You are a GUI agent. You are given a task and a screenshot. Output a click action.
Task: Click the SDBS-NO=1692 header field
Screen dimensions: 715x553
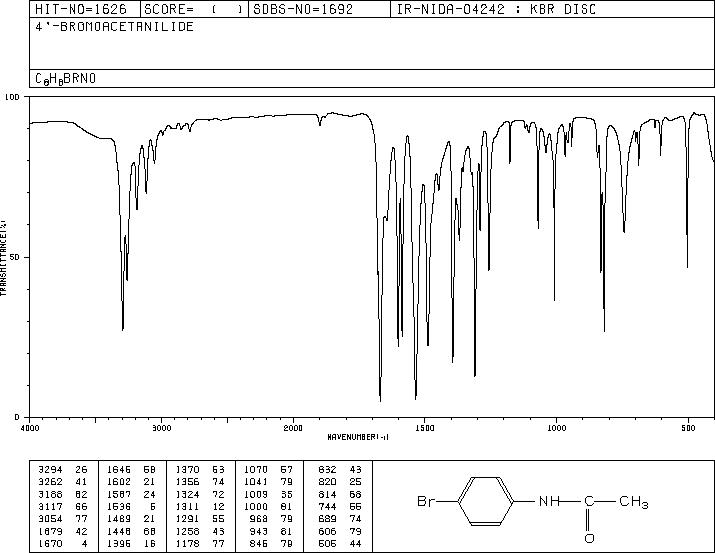pyautogui.click(x=303, y=9)
